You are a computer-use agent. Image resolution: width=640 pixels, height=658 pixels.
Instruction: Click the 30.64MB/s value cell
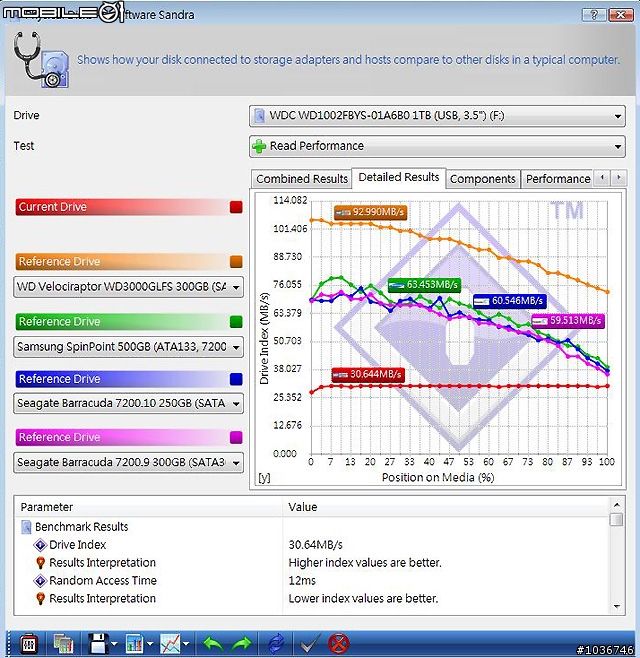[316, 545]
